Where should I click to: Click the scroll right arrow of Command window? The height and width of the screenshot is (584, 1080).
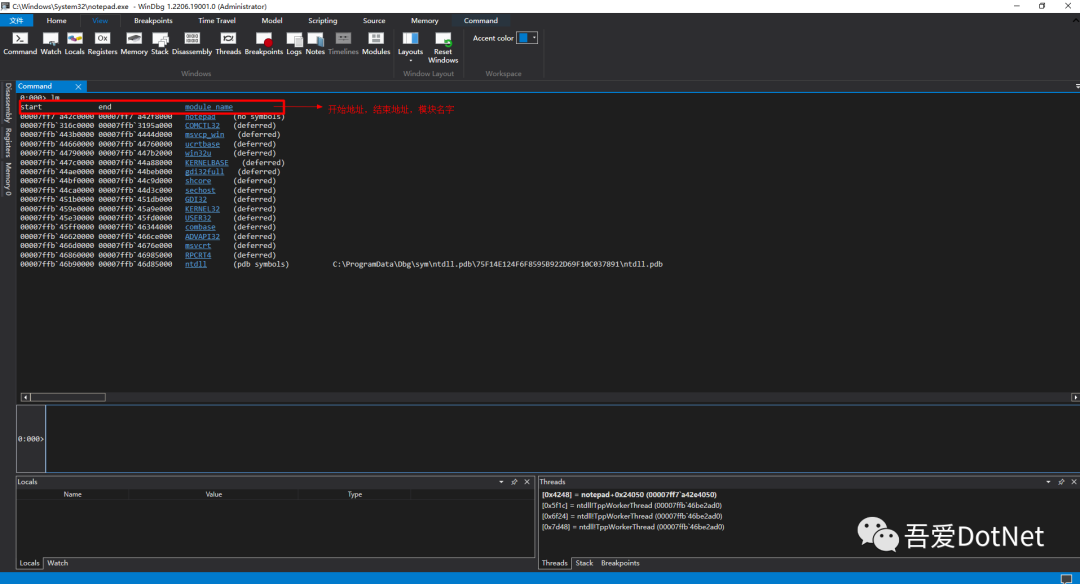(1074, 397)
